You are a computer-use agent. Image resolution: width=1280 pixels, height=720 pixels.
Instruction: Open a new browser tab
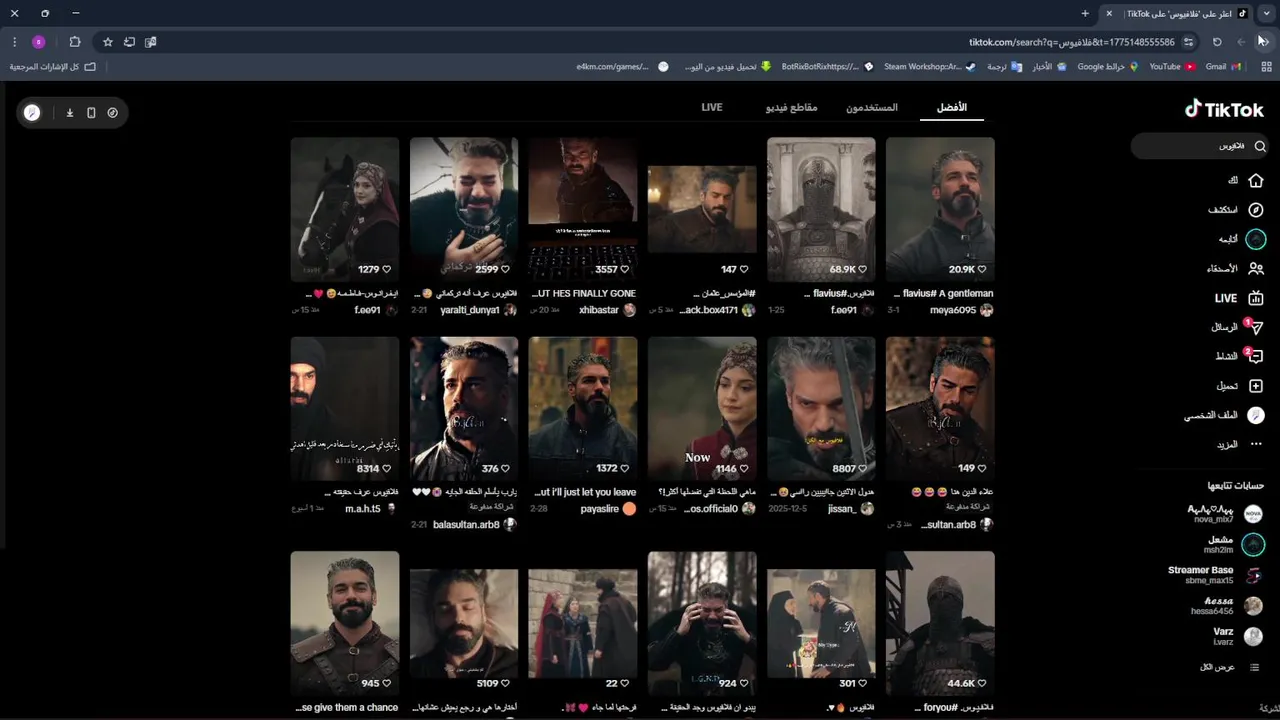pyautogui.click(x=1085, y=13)
